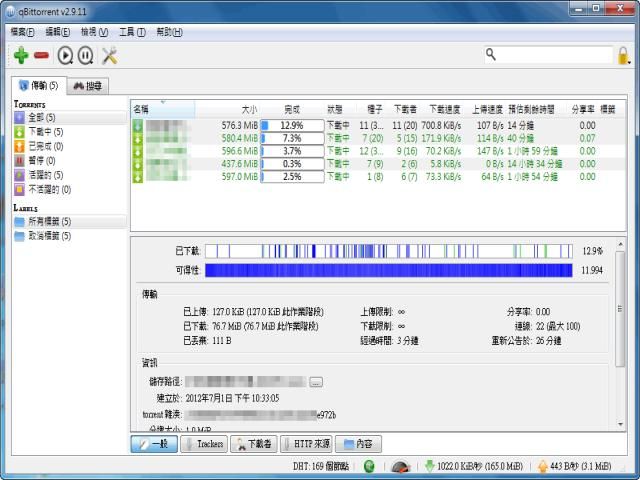Switch to the 搜尋 search tab
Image resolution: width=640 pixels, height=480 pixels.
click(87, 86)
